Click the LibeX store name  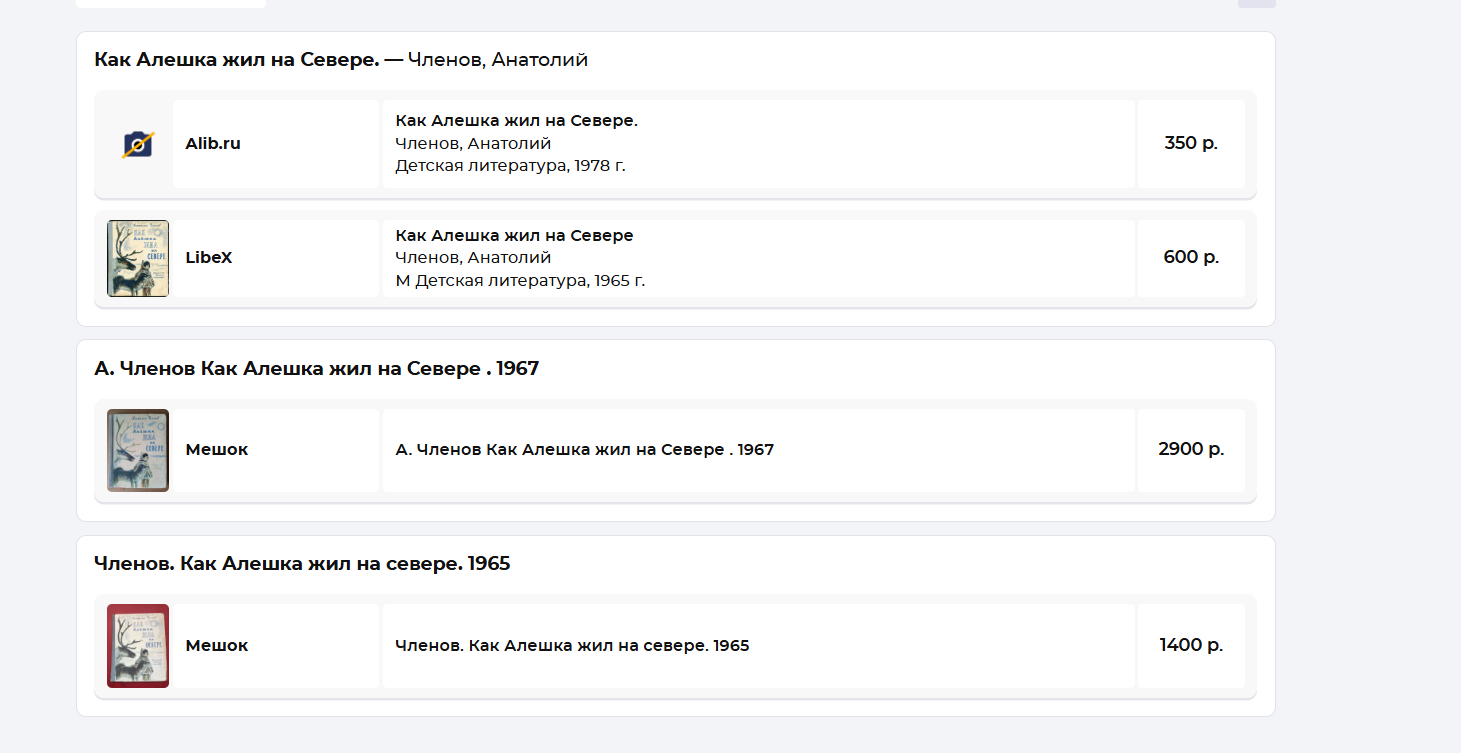(209, 257)
